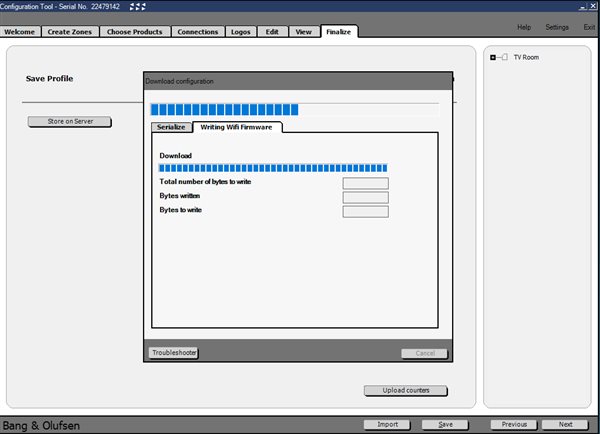Open the Connections tab
600x434 pixels.
[x=197, y=32]
